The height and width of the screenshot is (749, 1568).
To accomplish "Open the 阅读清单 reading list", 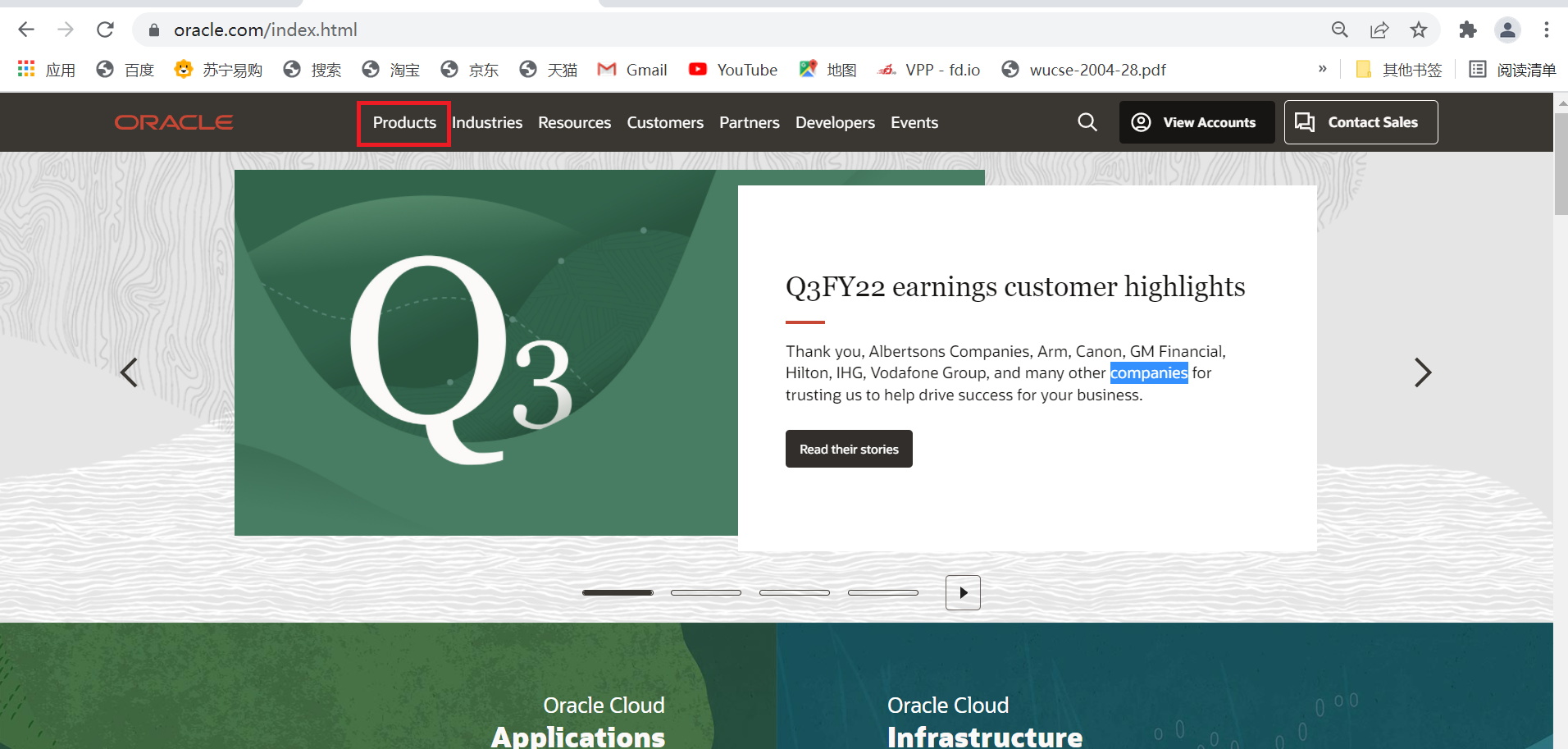I will point(1512,70).
